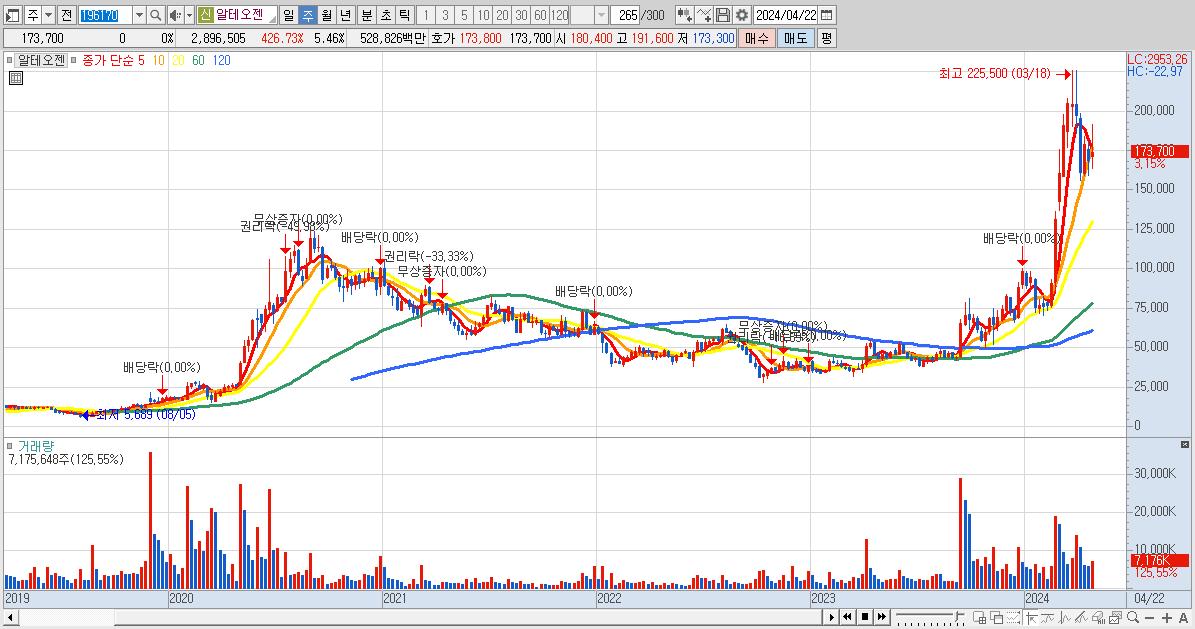
Task: Open chart settings gear icon
Action: (742, 14)
